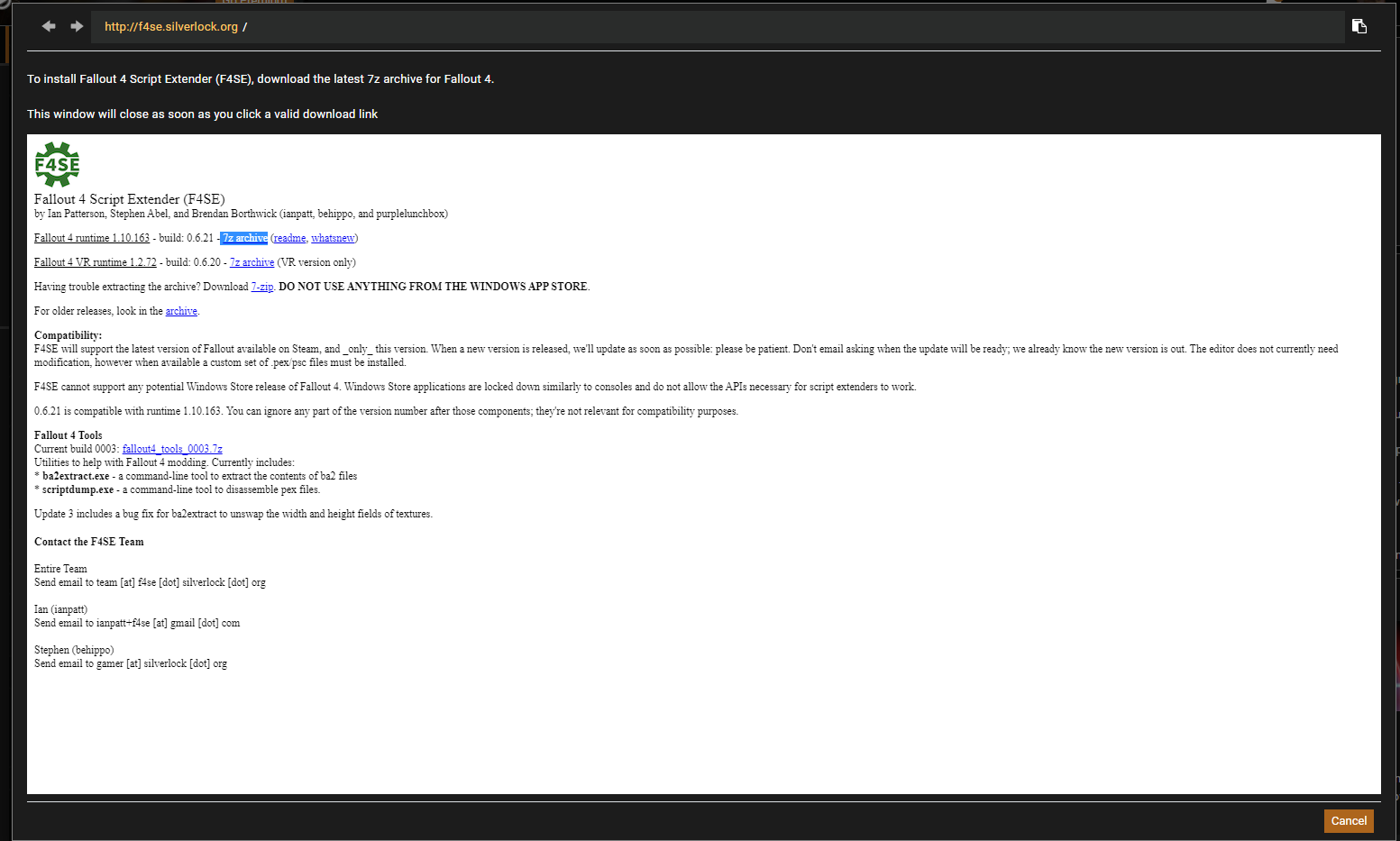The image size is (1400, 841).
Task: Click the browser forward arrow
Action: point(77,26)
